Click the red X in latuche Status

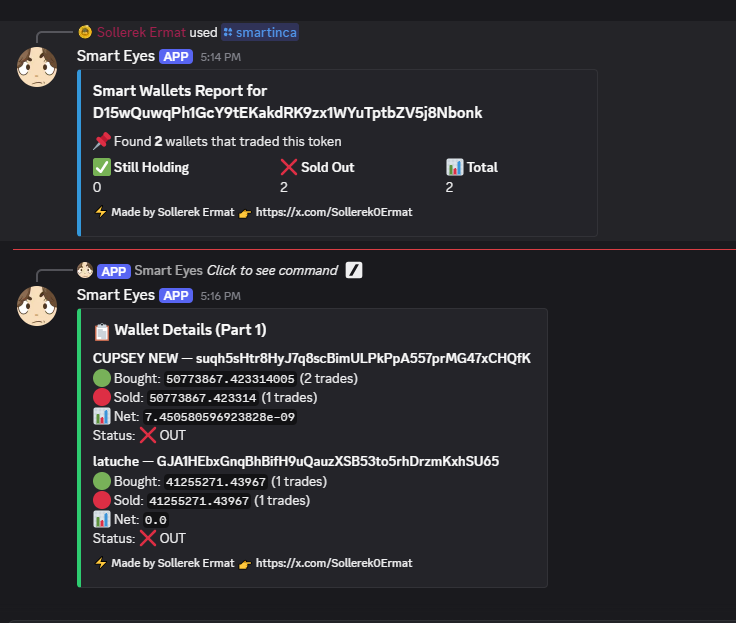tap(148, 538)
